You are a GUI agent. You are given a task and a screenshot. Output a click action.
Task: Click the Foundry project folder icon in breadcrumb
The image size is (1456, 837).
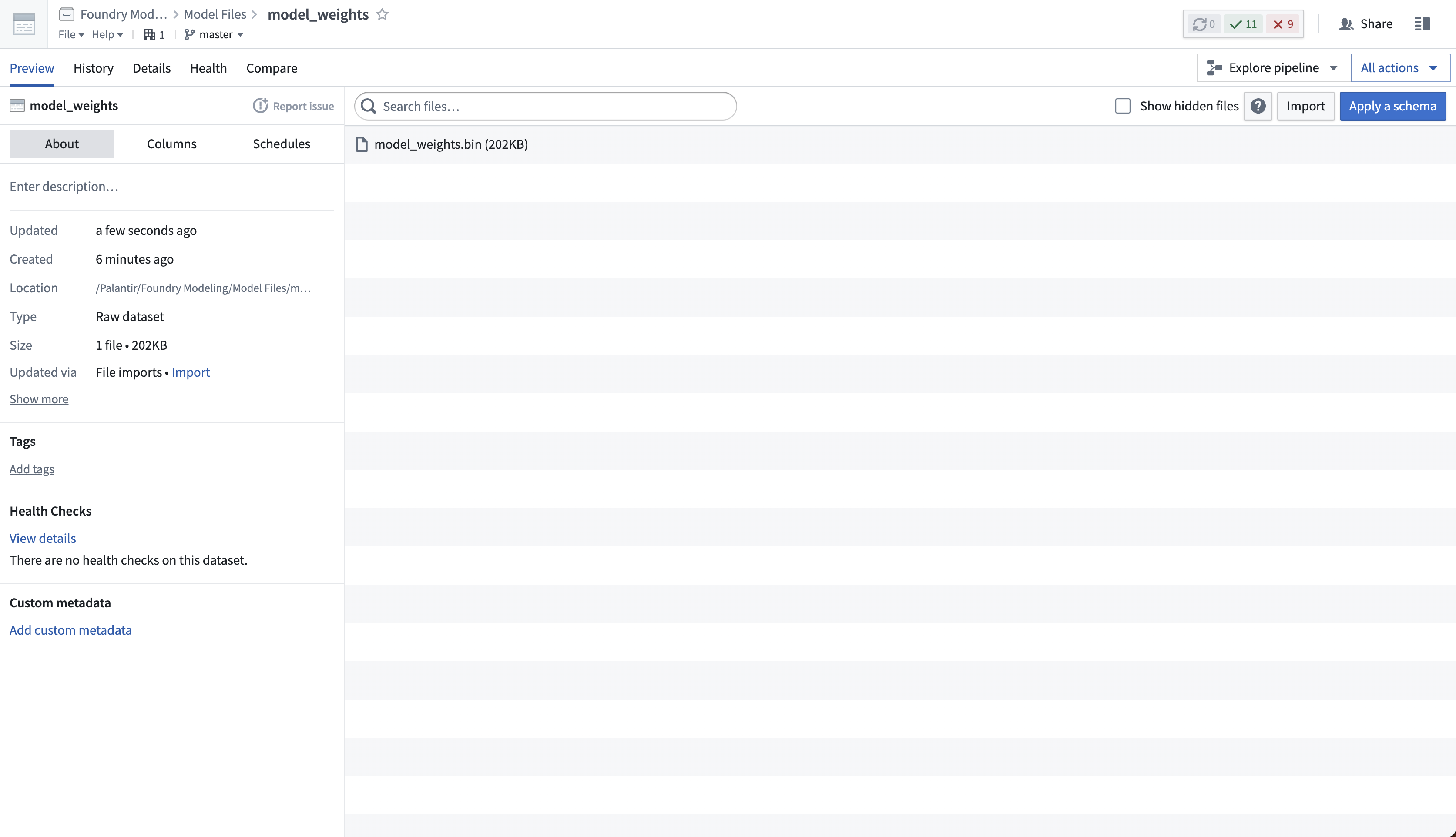point(67,14)
